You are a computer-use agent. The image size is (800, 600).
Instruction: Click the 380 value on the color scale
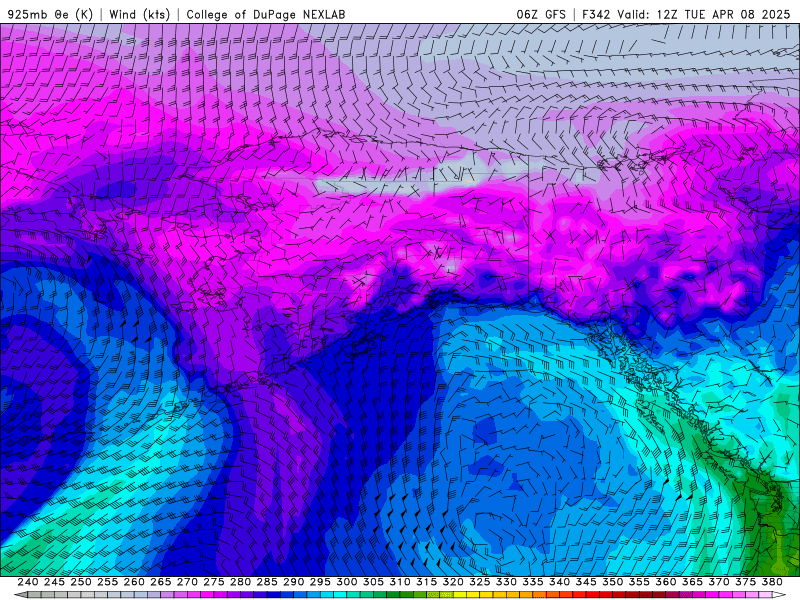coord(772,582)
